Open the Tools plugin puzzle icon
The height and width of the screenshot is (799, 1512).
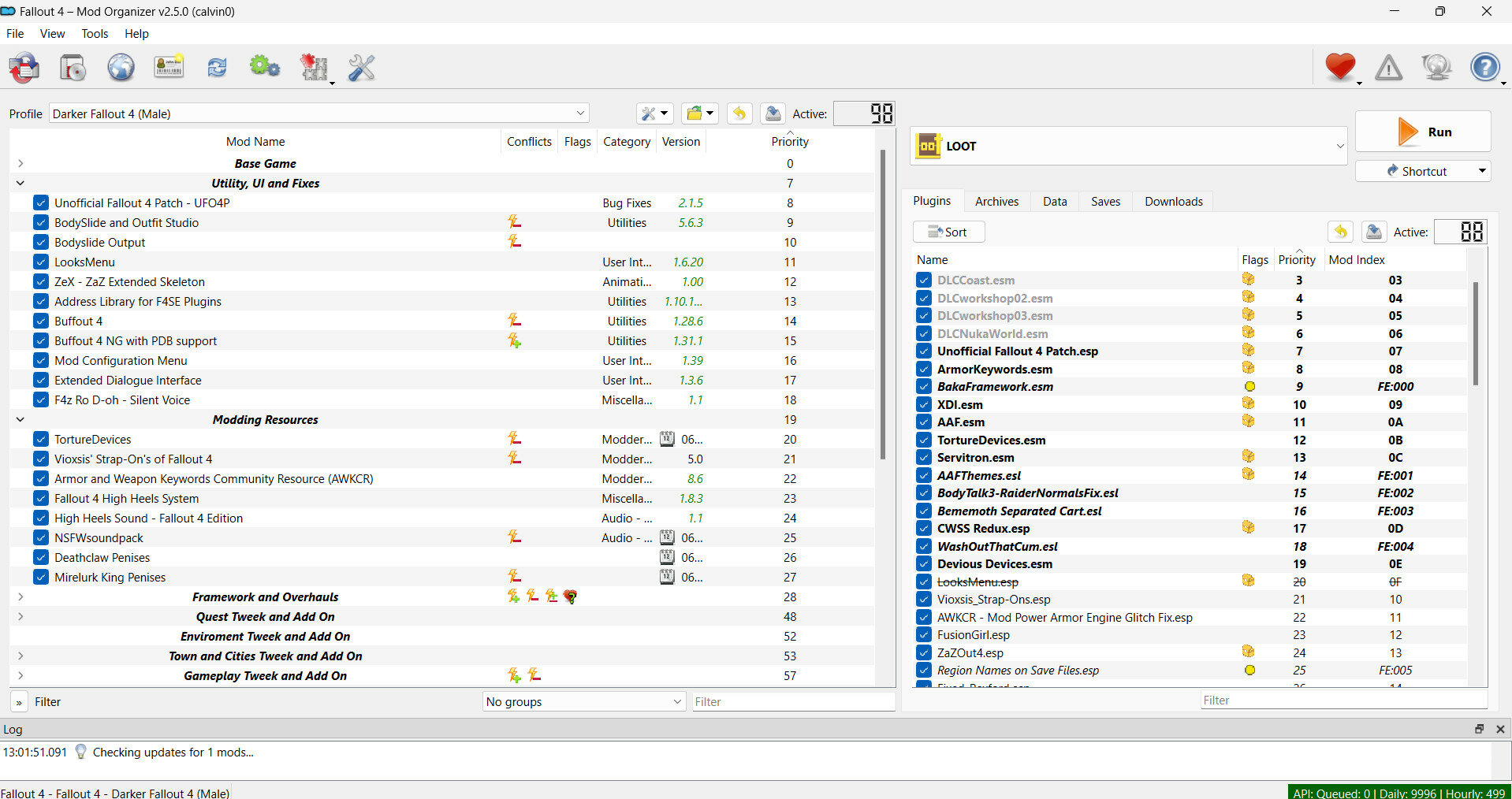[314, 68]
